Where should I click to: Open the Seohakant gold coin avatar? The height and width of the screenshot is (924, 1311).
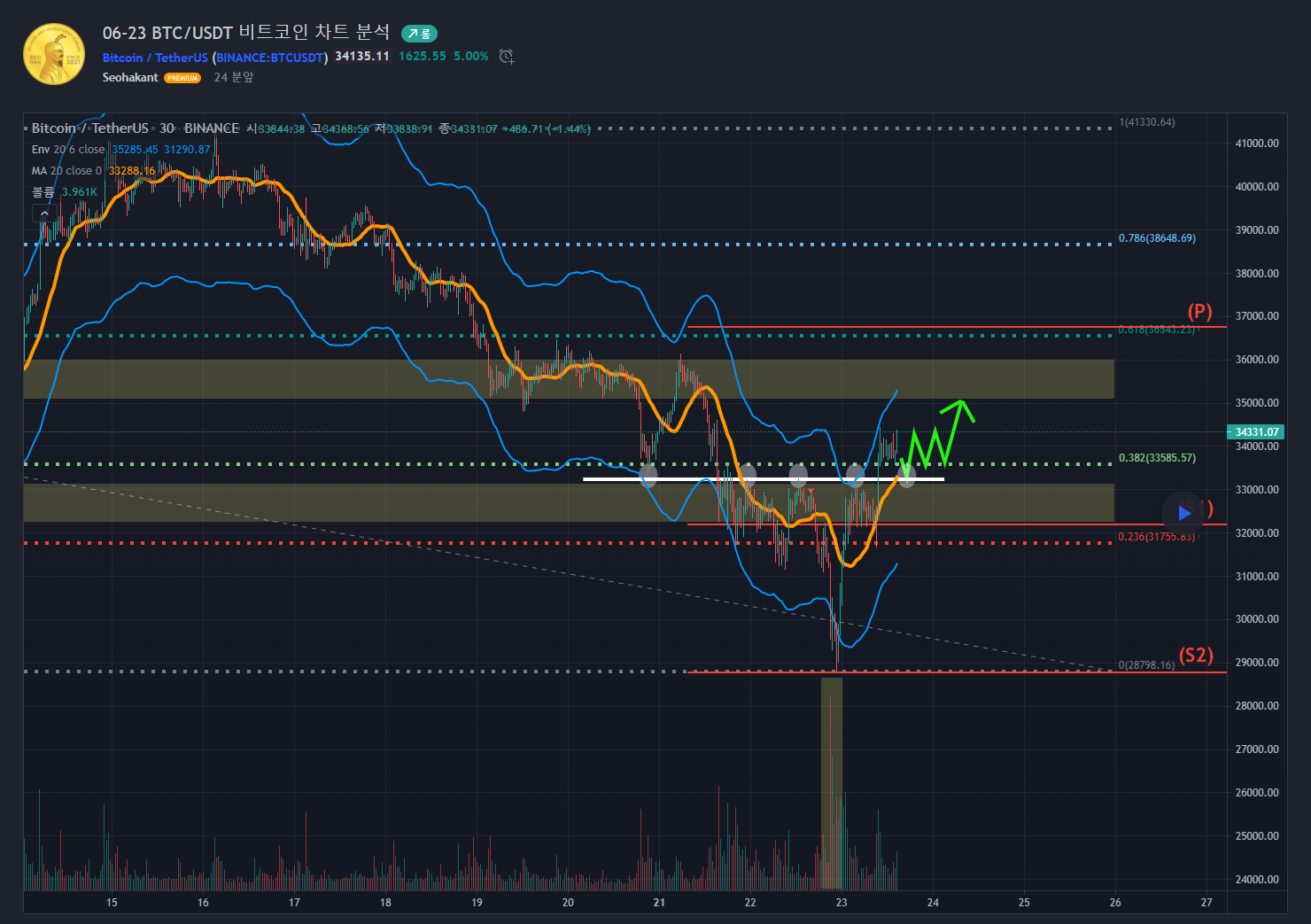(x=54, y=54)
